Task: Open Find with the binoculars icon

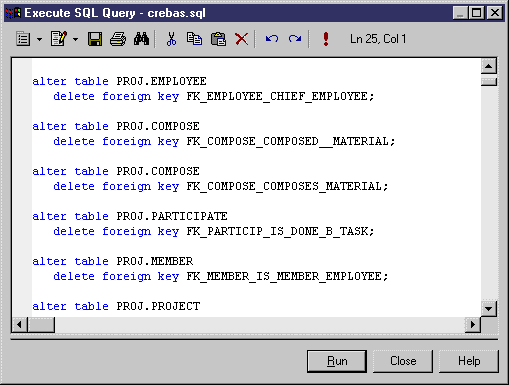Action: tap(141, 39)
